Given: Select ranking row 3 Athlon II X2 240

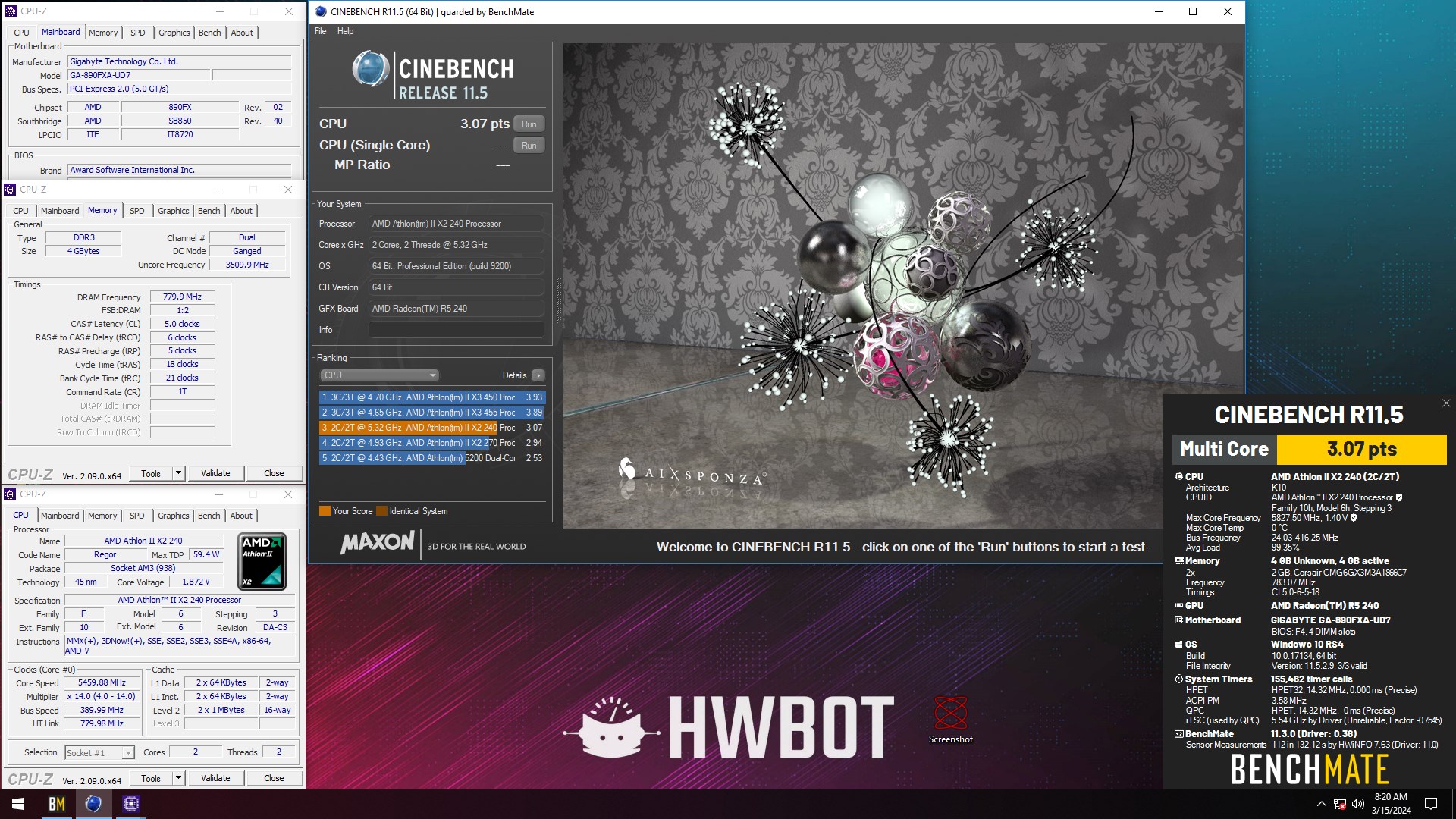Looking at the screenshot, I should point(431,428).
